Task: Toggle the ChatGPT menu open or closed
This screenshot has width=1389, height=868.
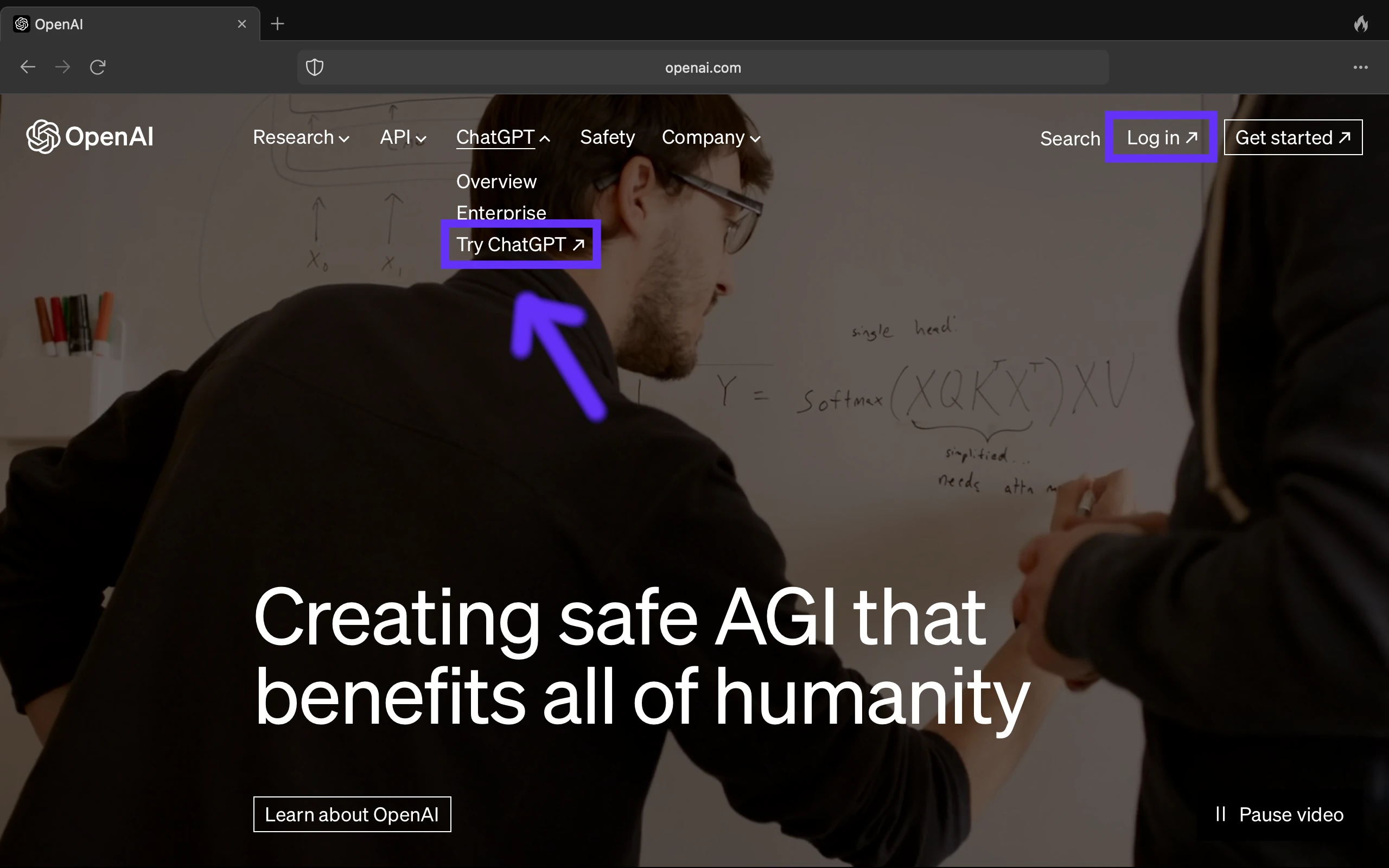Action: [x=502, y=137]
